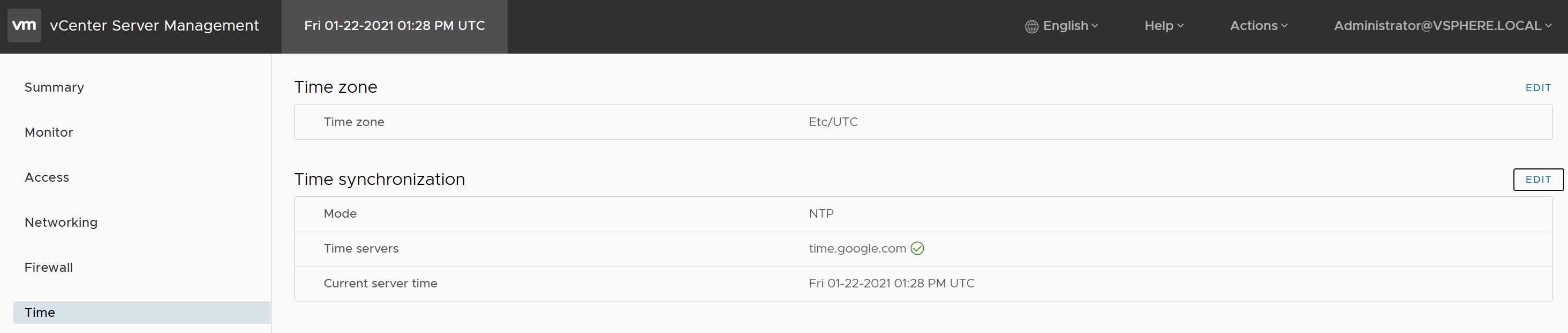The height and width of the screenshot is (333, 1568).
Task: Open the Monitor section
Action: click(49, 132)
